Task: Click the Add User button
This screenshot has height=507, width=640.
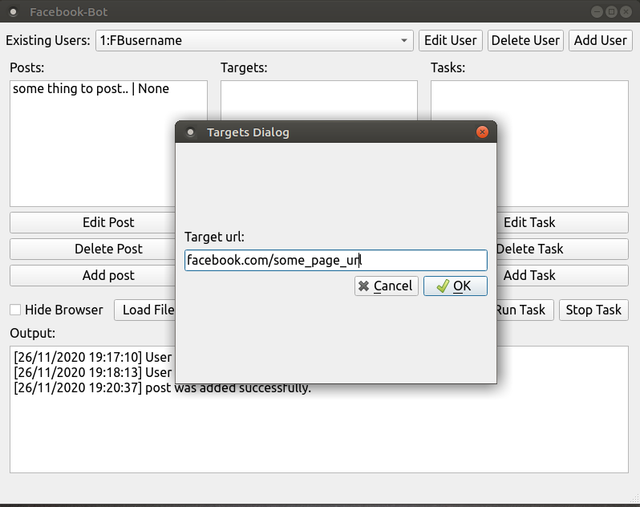Action: [x=600, y=40]
